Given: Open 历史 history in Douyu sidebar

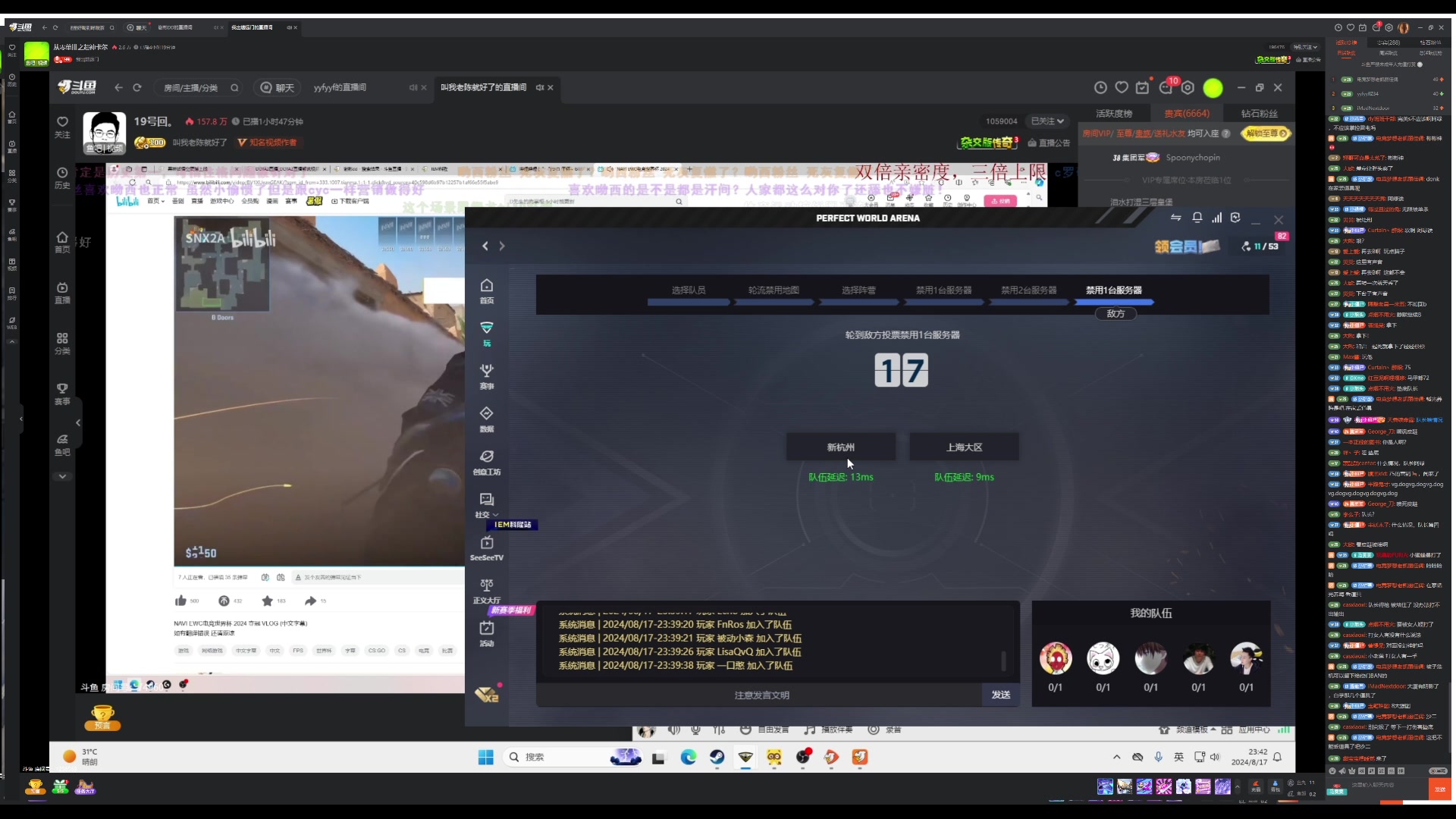Looking at the screenshot, I should tap(62, 178).
